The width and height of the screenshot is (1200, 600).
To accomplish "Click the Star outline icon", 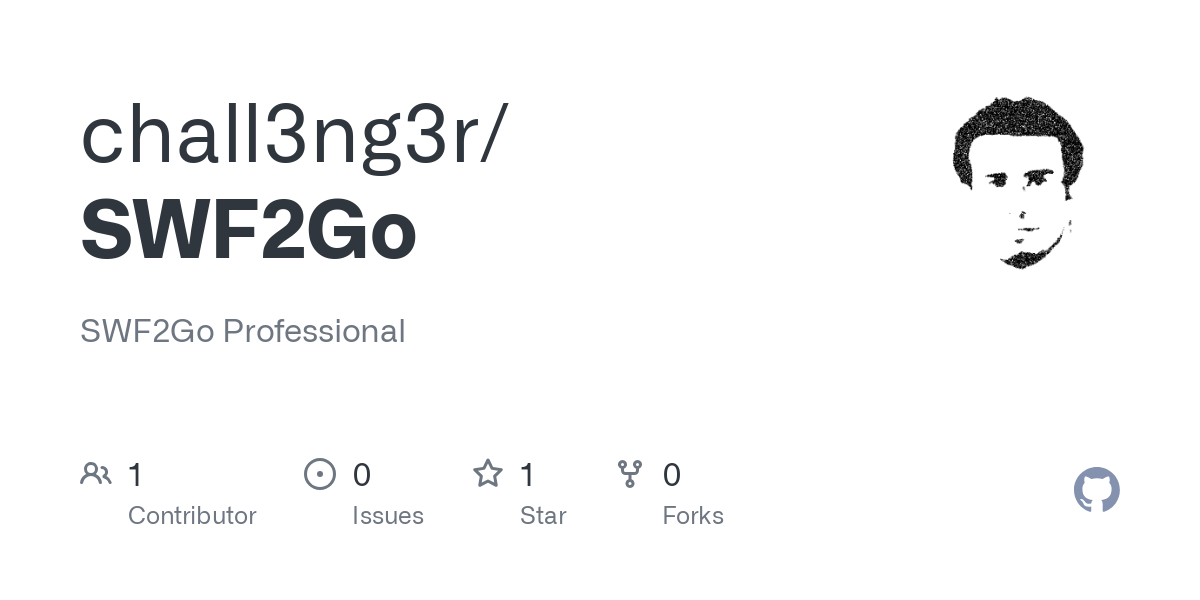I will tap(488, 474).
